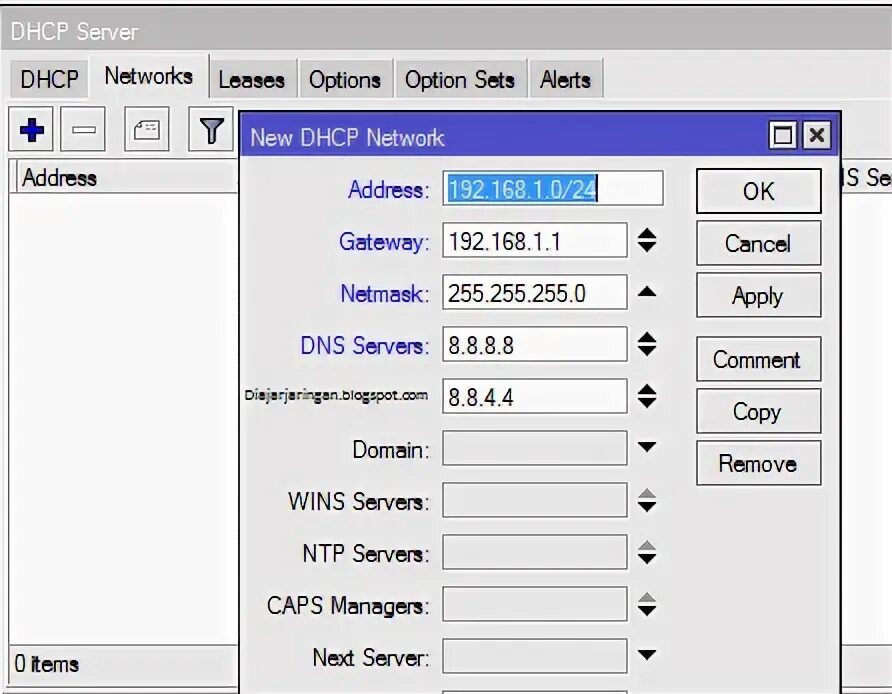Click the blue plus Add button
892x694 pixels.
pos(31,129)
